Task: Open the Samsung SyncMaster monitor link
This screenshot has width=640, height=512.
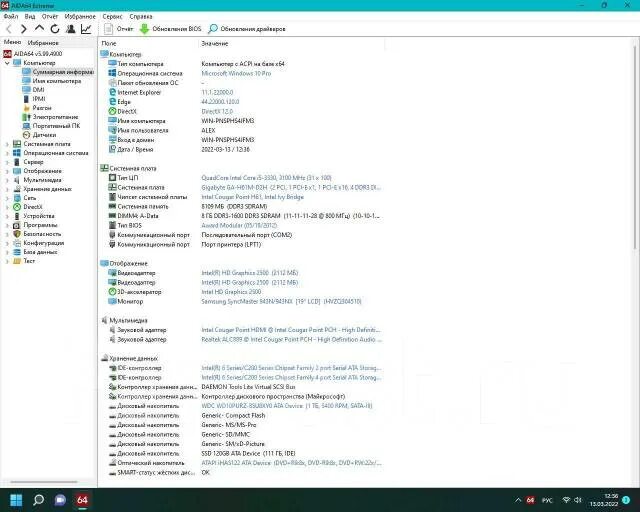Action: 281,302
